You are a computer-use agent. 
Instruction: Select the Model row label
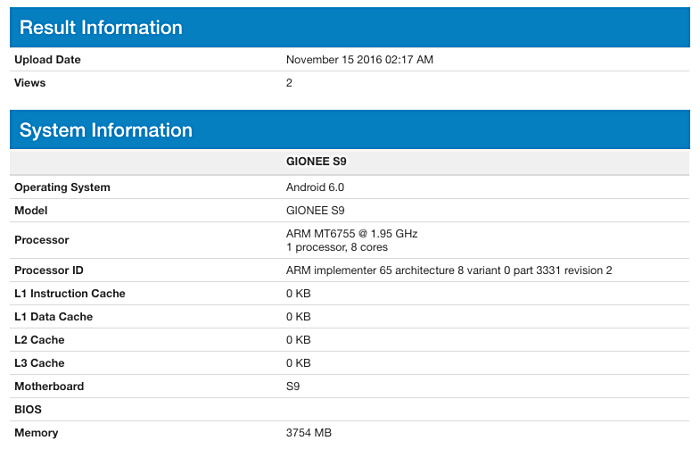click(x=31, y=210)
